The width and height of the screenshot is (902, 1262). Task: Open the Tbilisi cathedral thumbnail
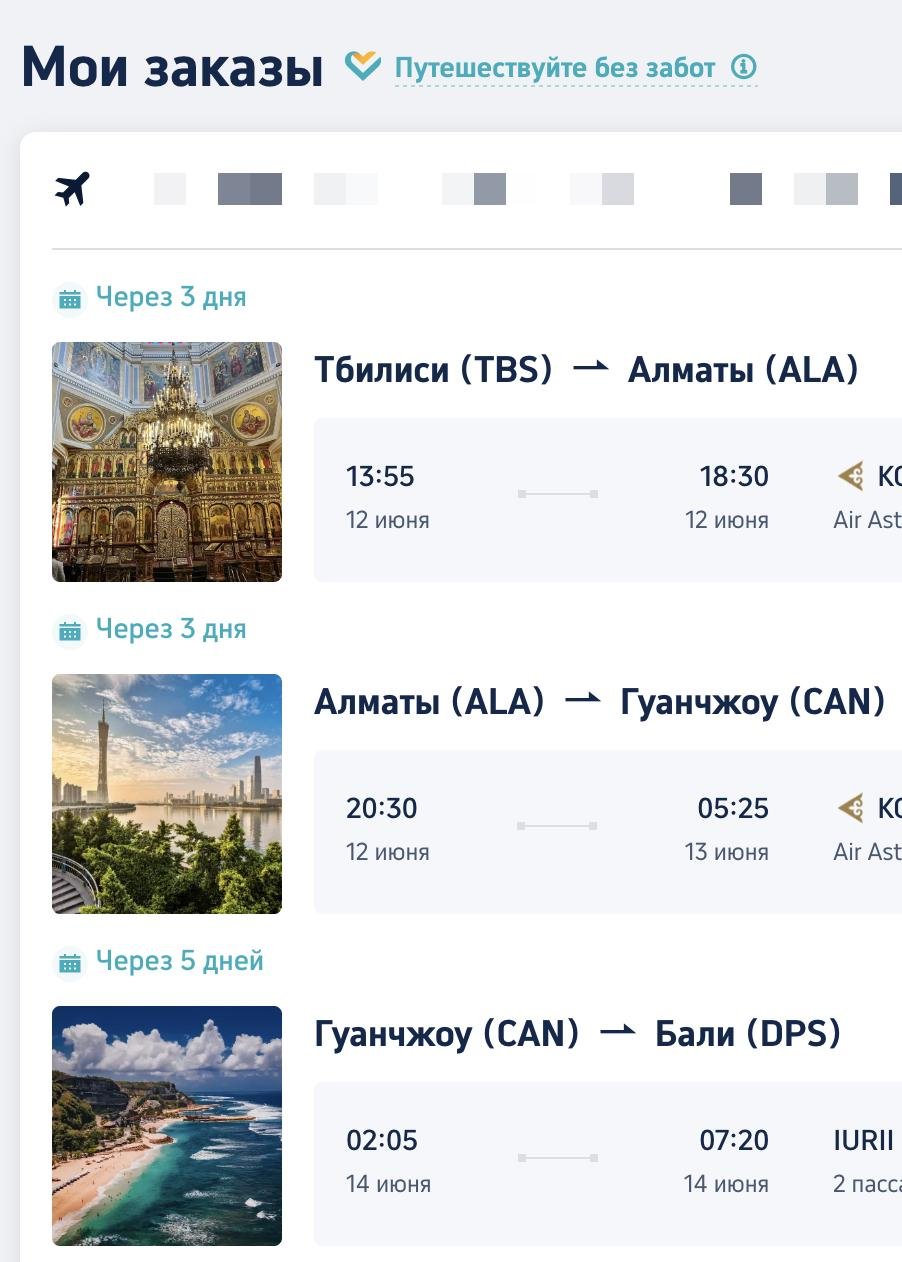pyautogui.click(x=167, y=462)
